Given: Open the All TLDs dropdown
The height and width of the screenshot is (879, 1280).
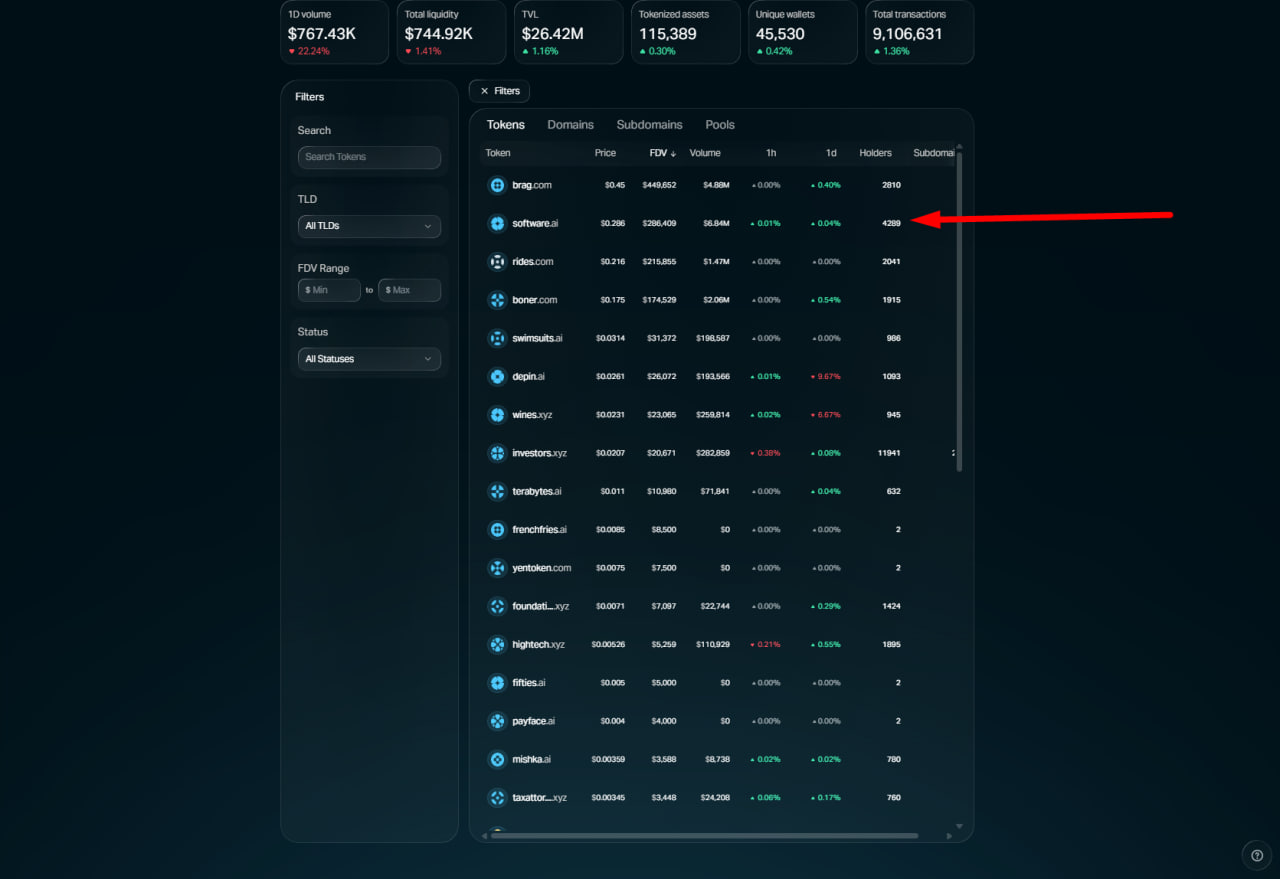Looking at the screenshot, I should coord(369,226).
